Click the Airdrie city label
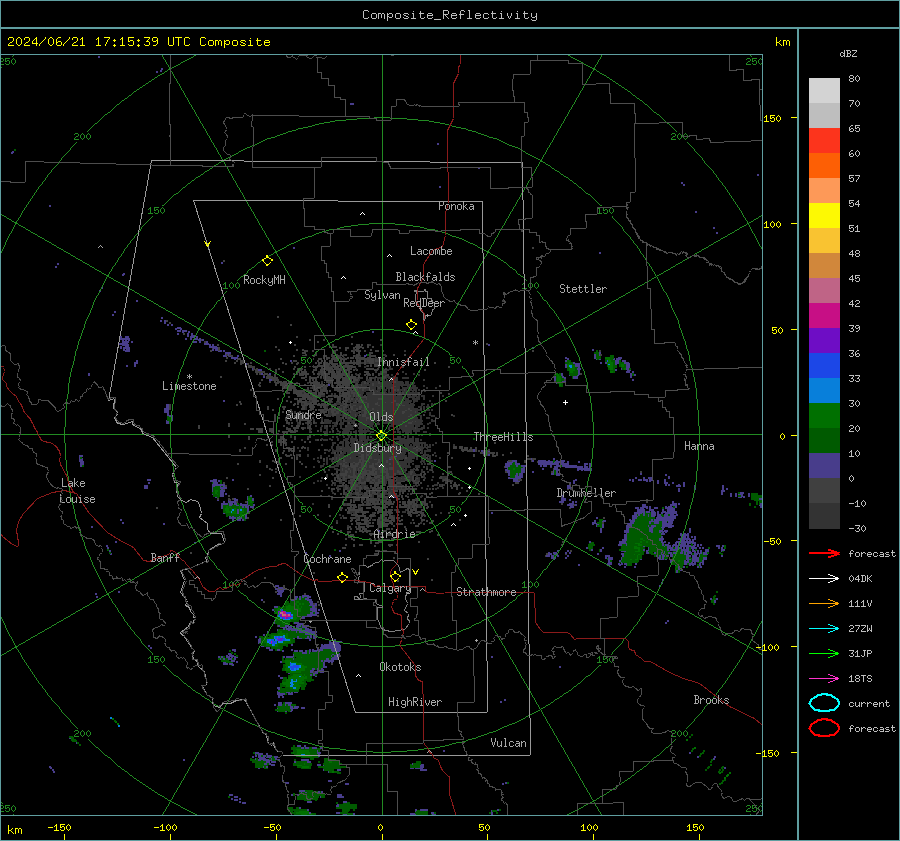The height and width of the screenshot is (841, 900). [394, 534]
